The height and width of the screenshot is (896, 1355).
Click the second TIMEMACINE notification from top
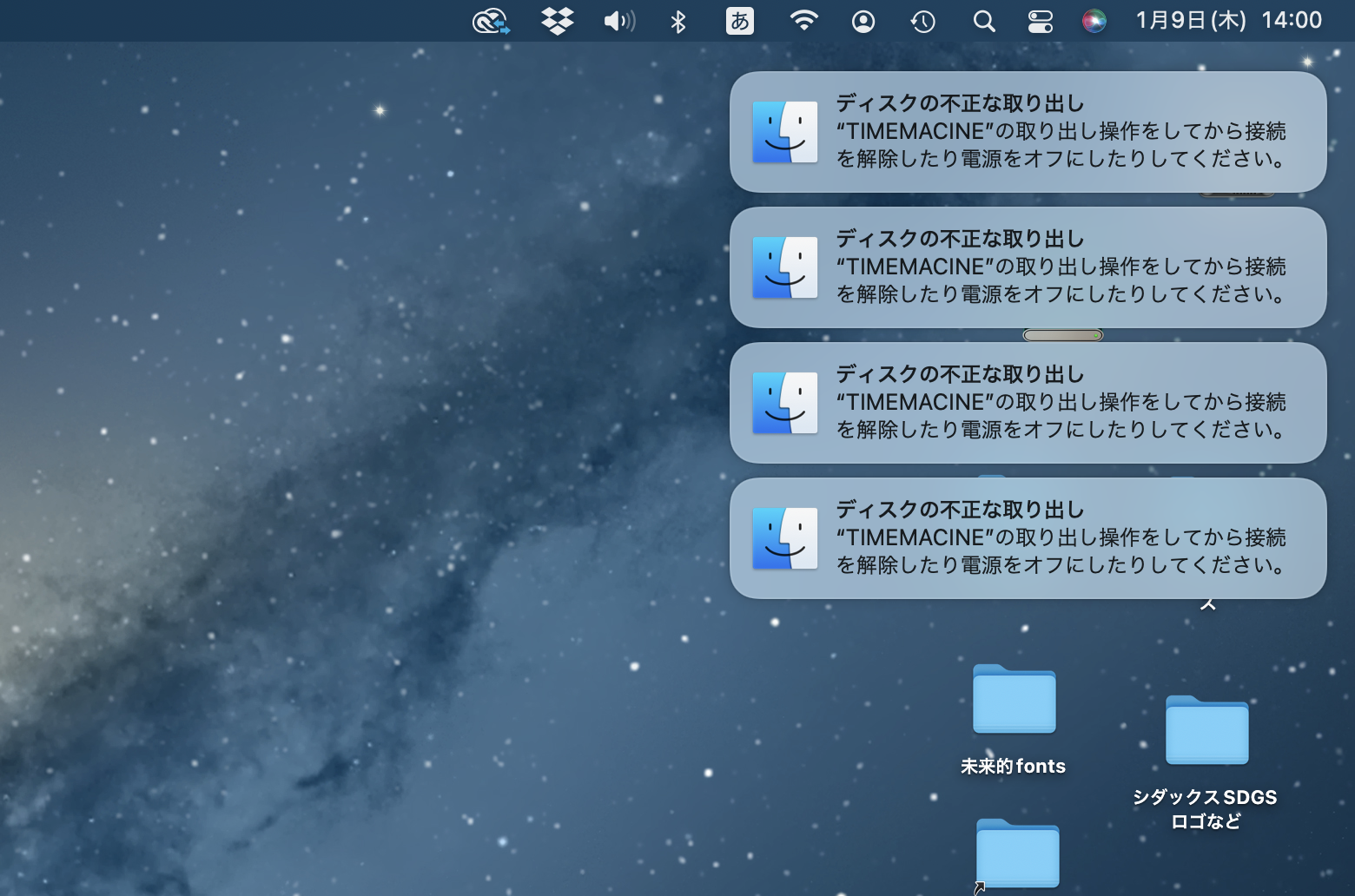(x=1028, y=267)
